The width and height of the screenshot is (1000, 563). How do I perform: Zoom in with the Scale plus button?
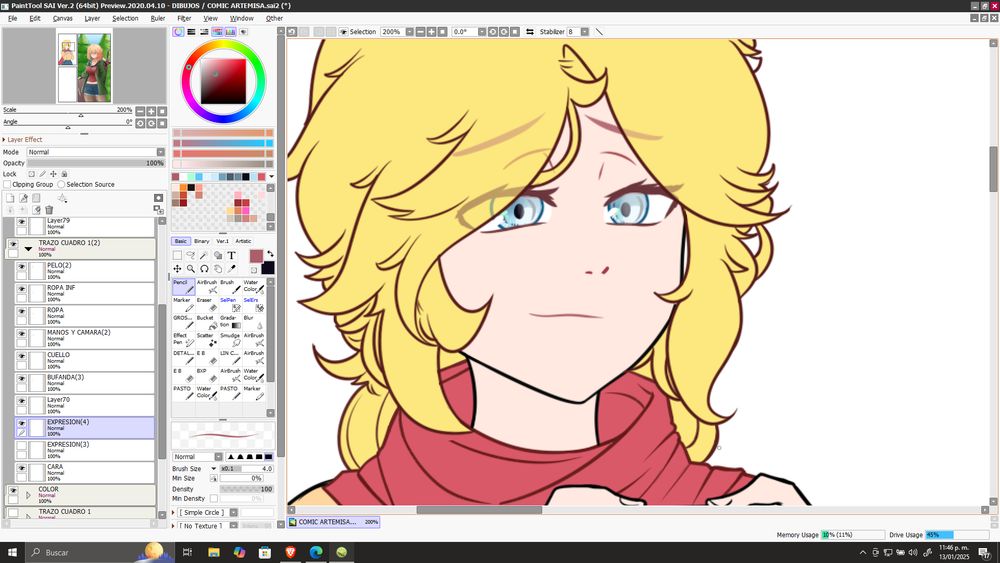click(x=151, y=111)
